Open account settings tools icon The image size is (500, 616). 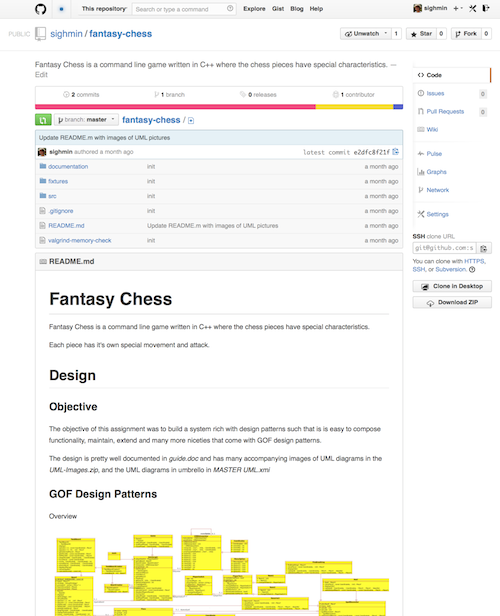point(473,8)
